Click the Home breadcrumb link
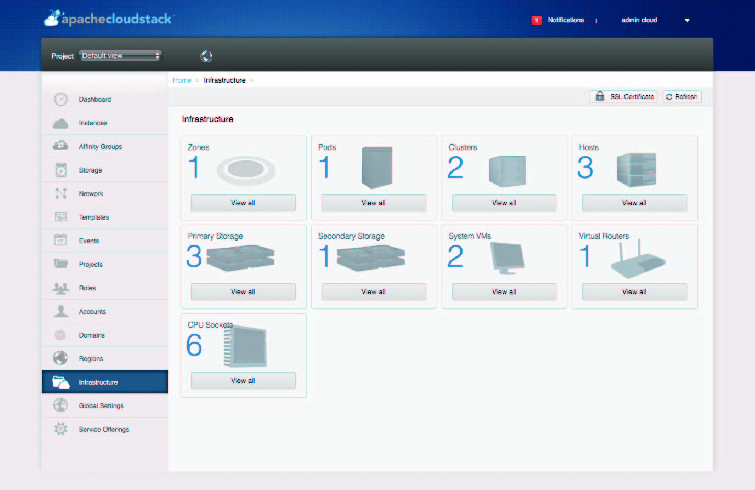This screenshot has height=490, width=755. (182, 80)
